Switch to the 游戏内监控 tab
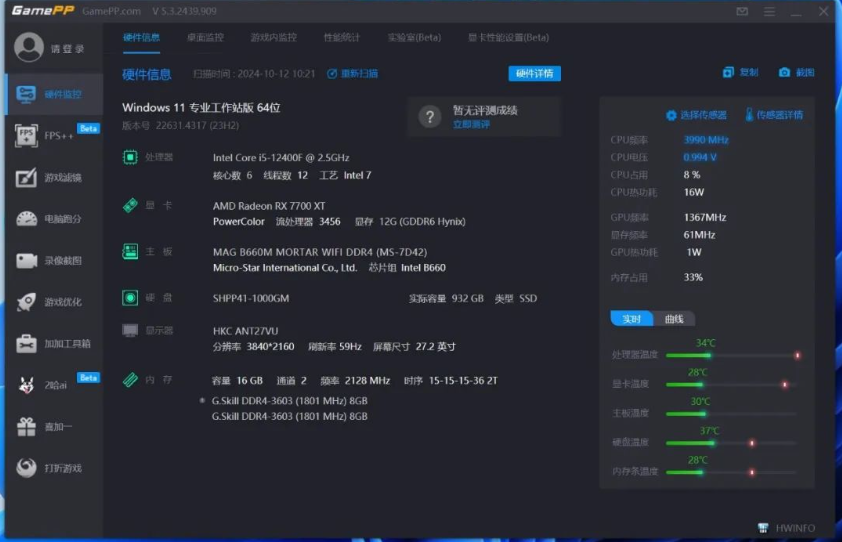The height and width of the screenshot is (542, 842). (273, 38)
